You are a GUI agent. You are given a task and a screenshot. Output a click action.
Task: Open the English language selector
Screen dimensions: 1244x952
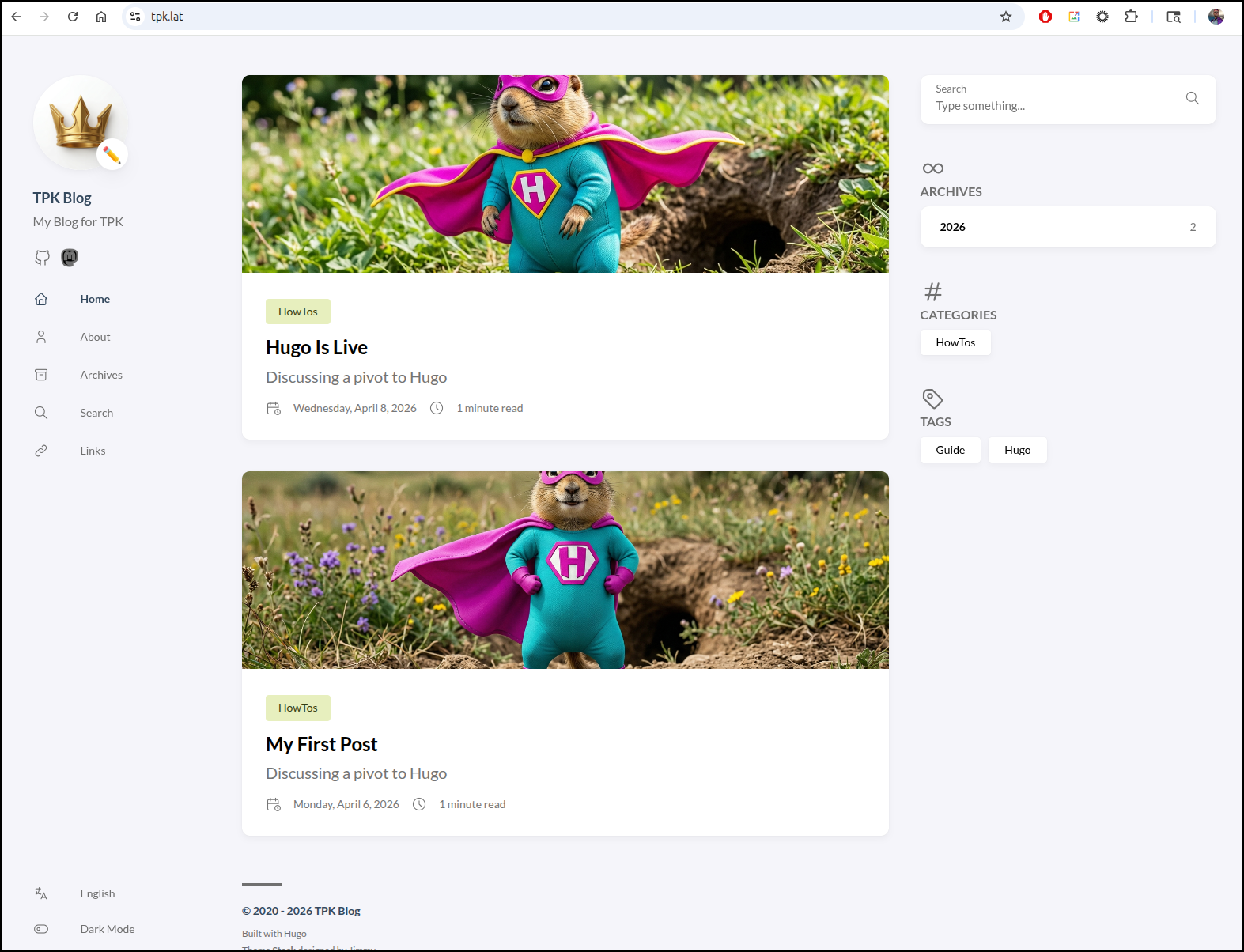pos(97,893)
